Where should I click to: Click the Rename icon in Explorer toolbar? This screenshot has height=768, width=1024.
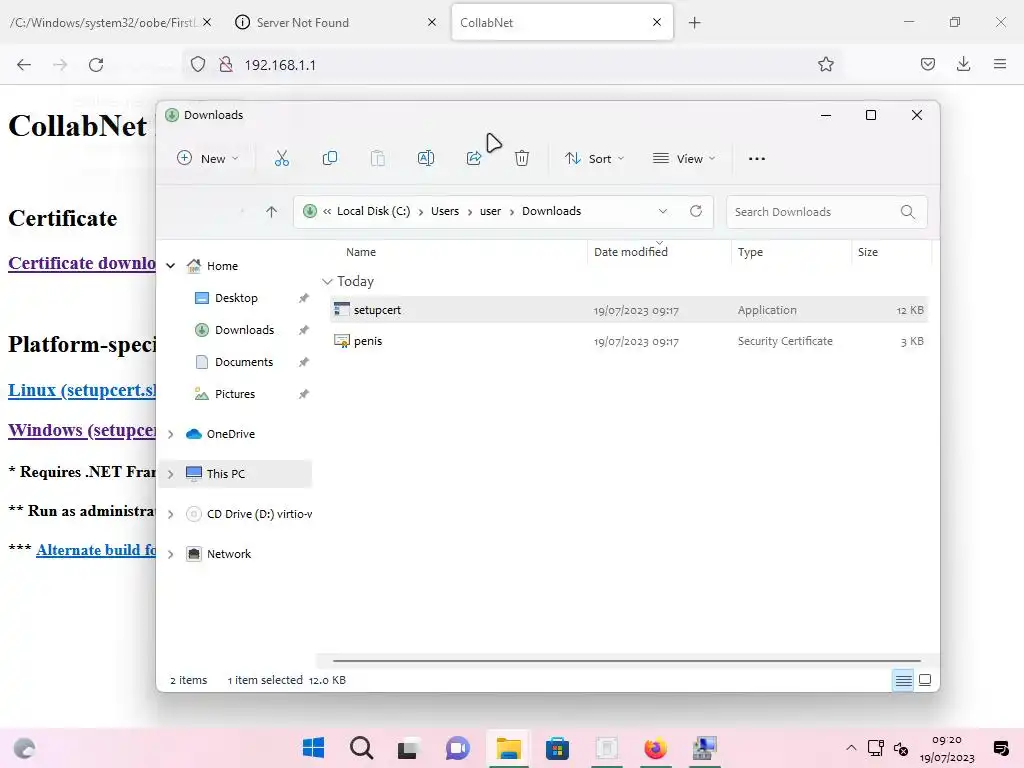426,158
